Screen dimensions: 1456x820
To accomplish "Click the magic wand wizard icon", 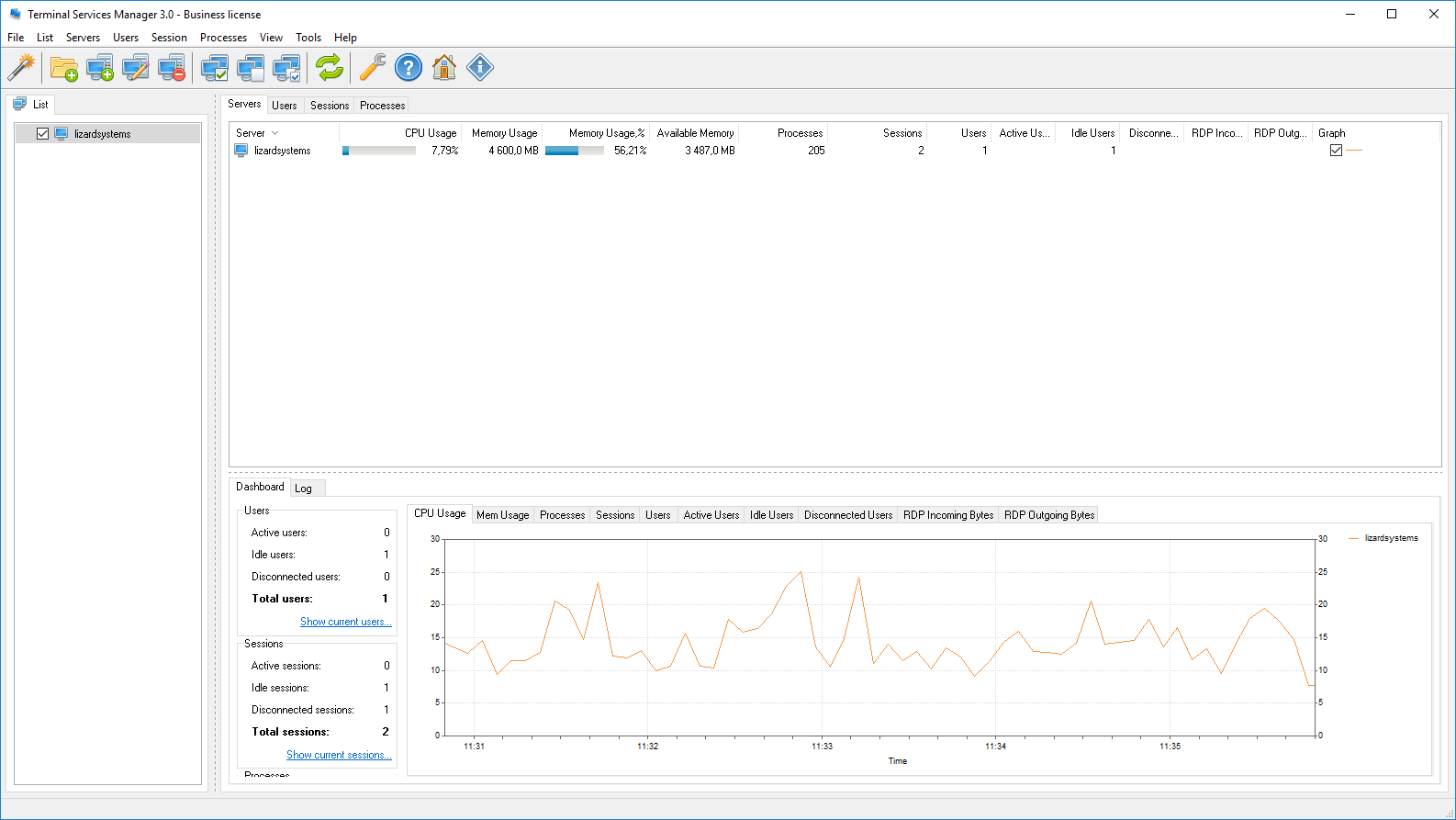I will (21, 67).
